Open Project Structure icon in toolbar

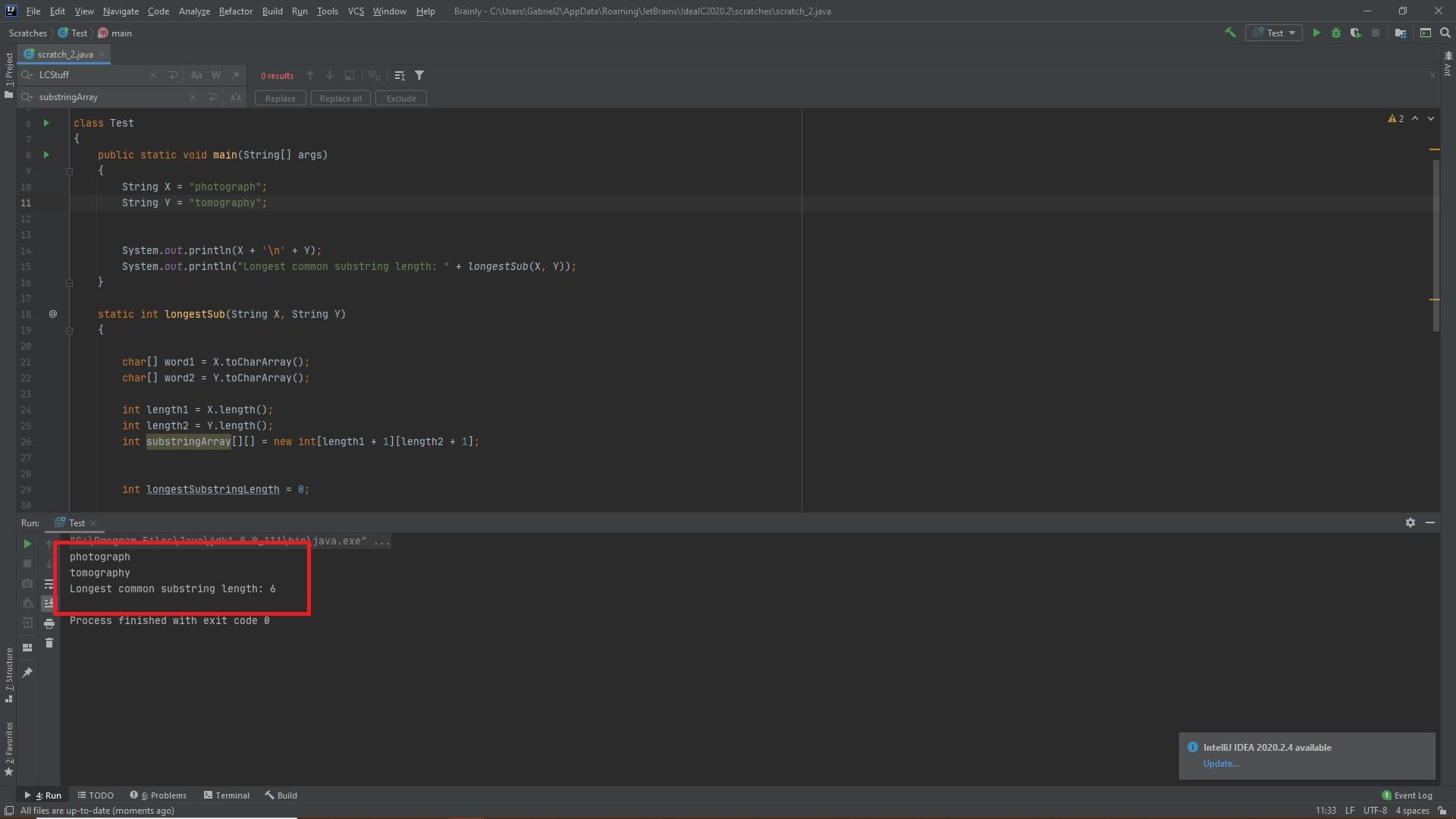coord(1400,33)
